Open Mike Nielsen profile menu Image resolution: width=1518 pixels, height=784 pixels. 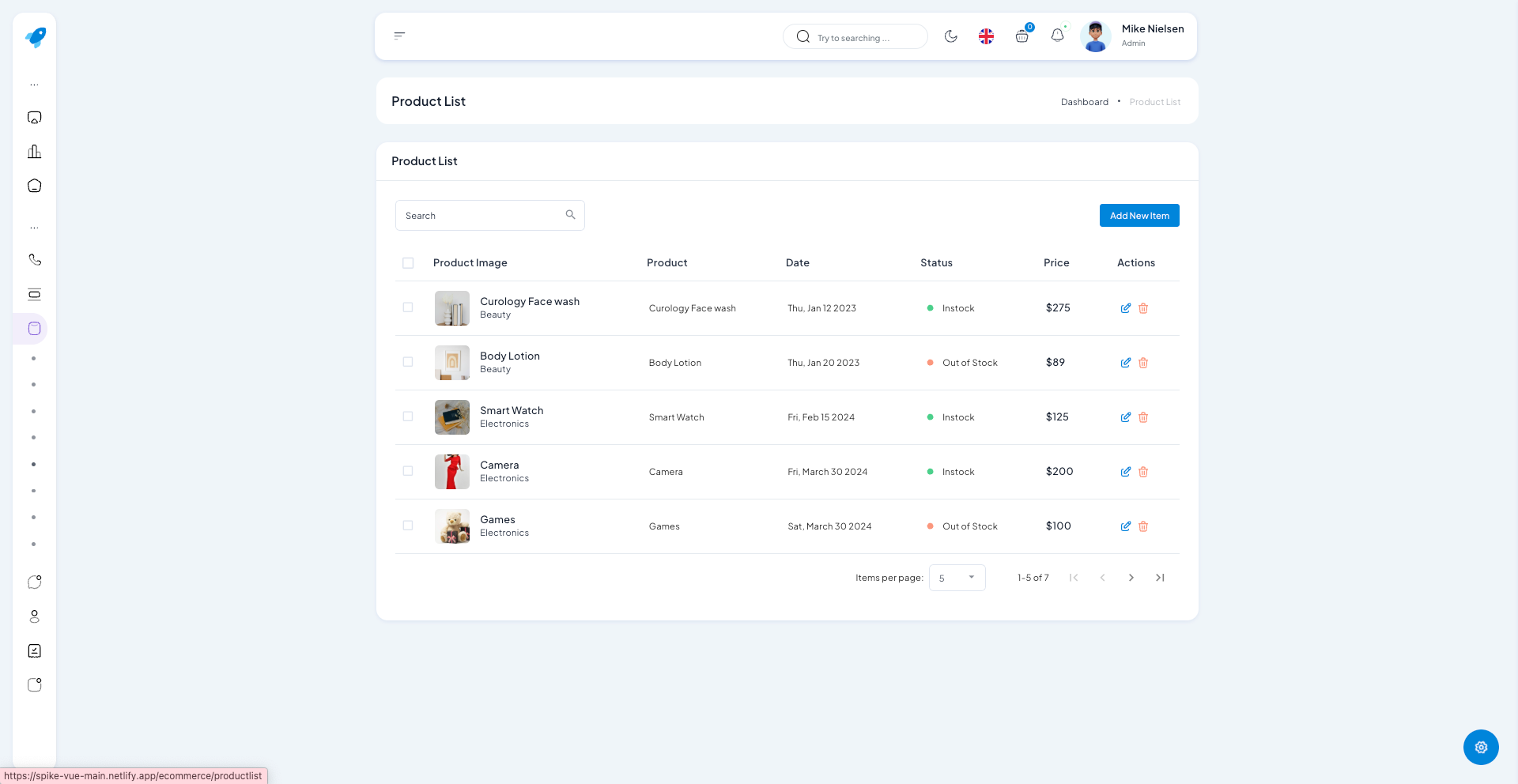tap(1133, 36)
